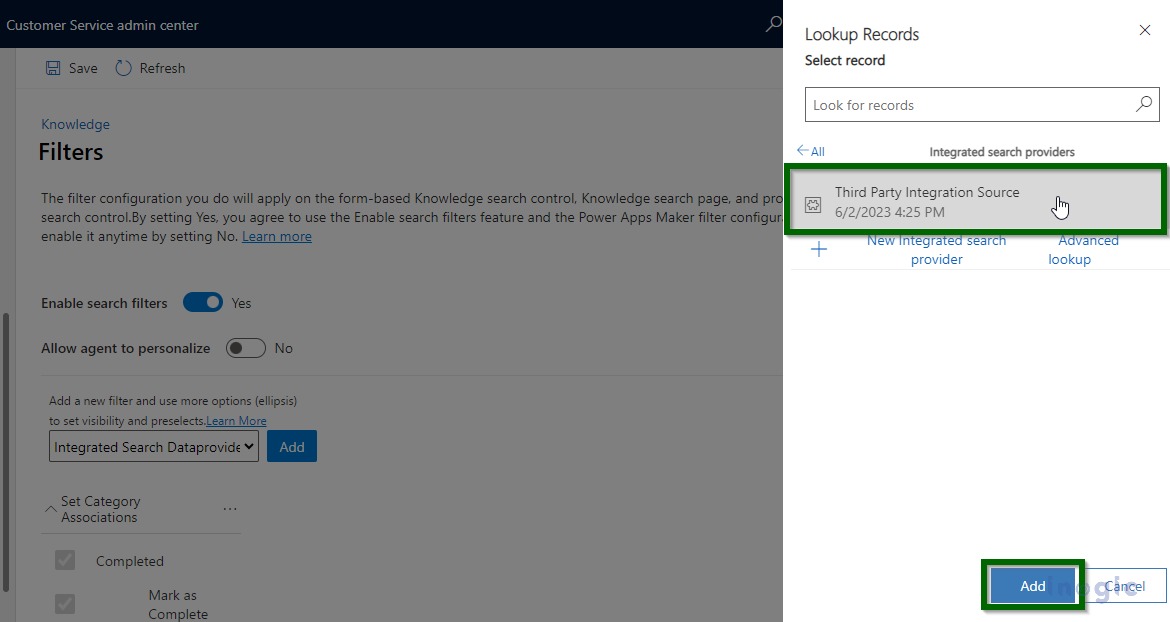Viewport: 1170px width, 622px height.
Task: Click the left vertical scrollbar
Action: (x=7, y=451)
